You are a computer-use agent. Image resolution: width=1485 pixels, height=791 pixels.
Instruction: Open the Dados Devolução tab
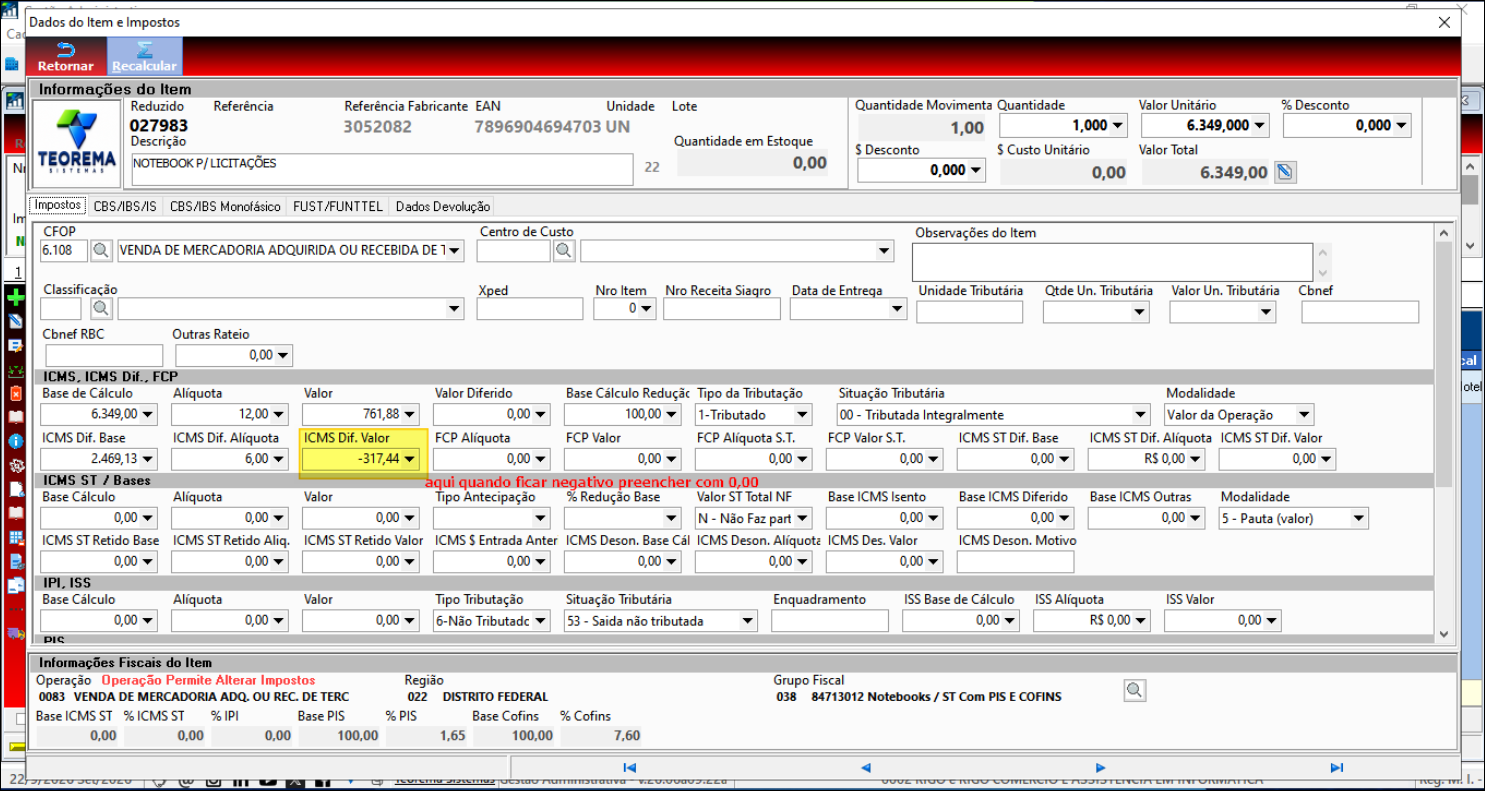(443, 206)
